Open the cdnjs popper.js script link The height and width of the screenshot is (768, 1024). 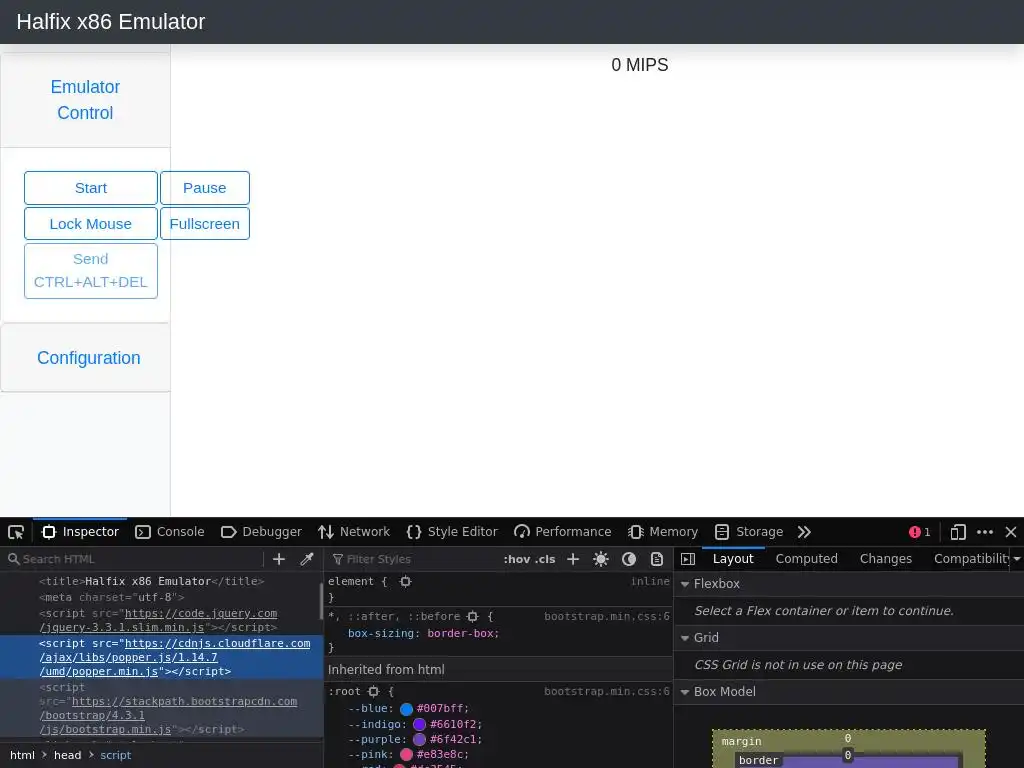point(175,658)
